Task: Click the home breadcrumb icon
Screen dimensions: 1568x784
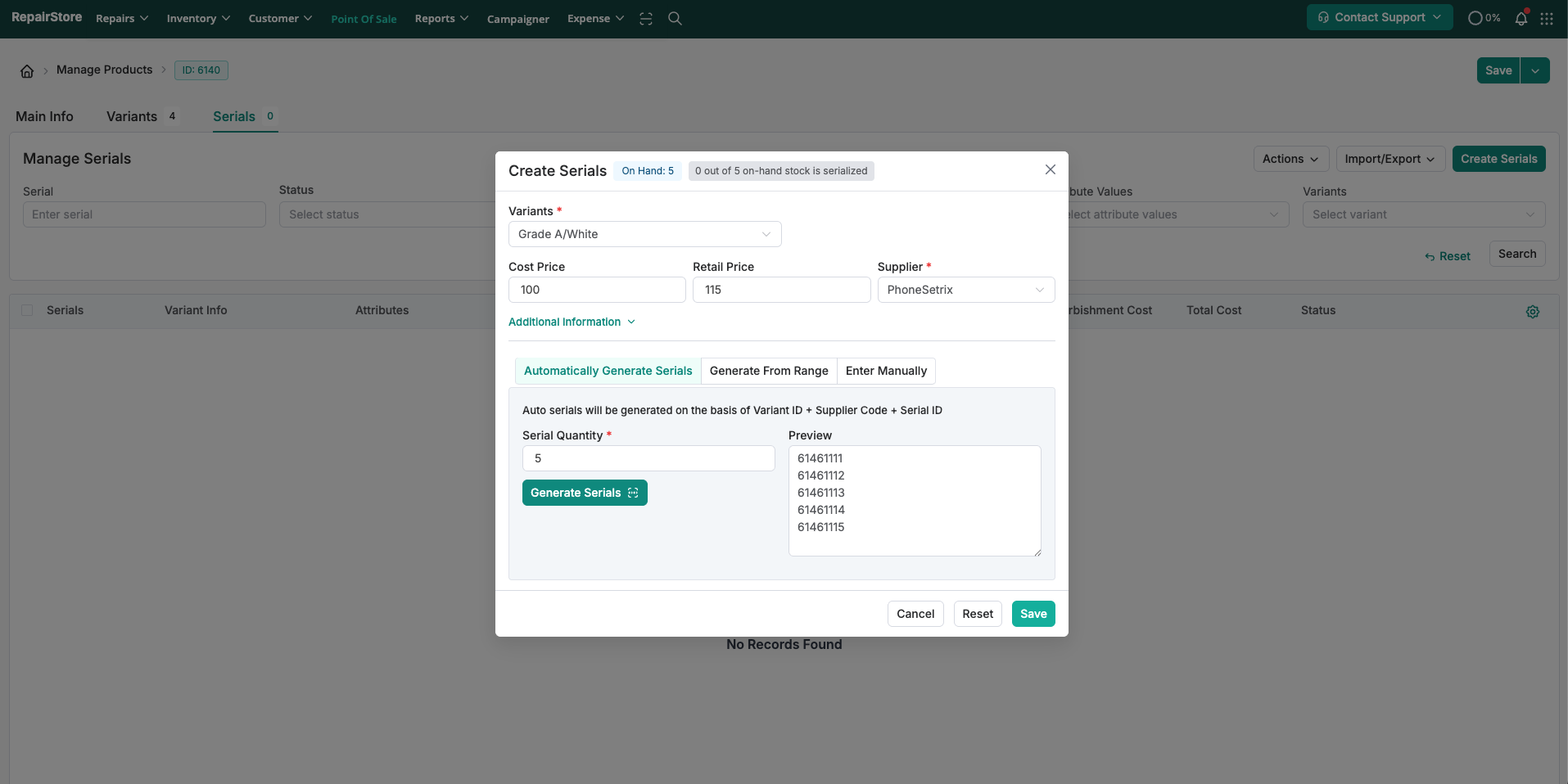Action: tap(27, 71)
